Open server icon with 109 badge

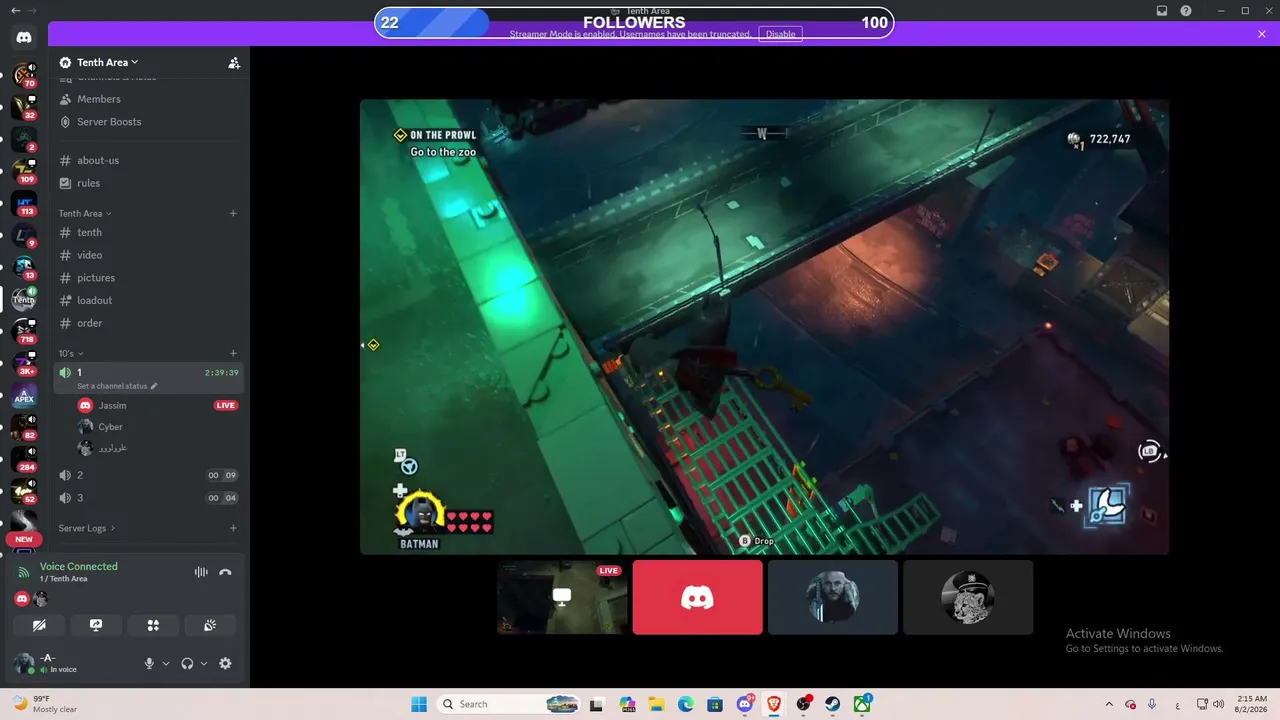[x=24, y=172]
